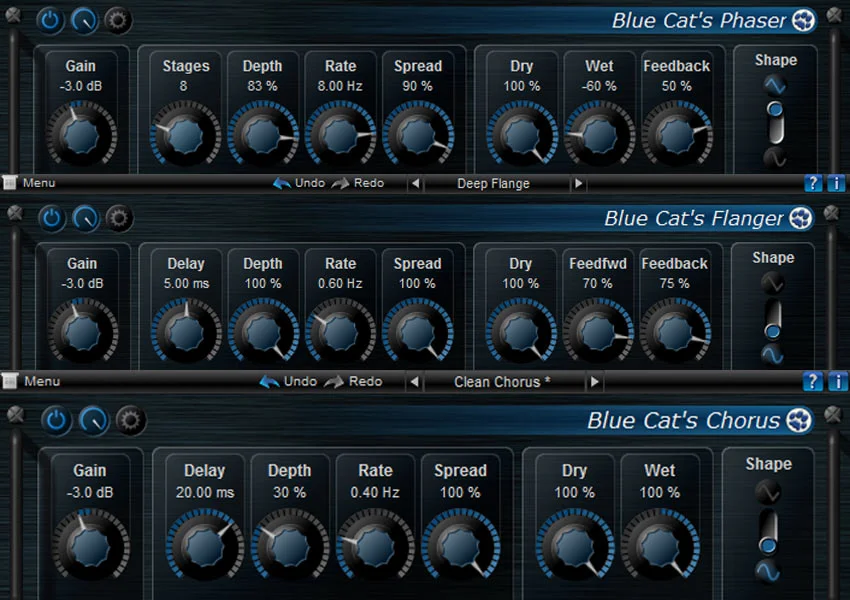Click the Phaser Wet knob
The image size is (850, 600).
pyautogui.click(x=599, y=134)
